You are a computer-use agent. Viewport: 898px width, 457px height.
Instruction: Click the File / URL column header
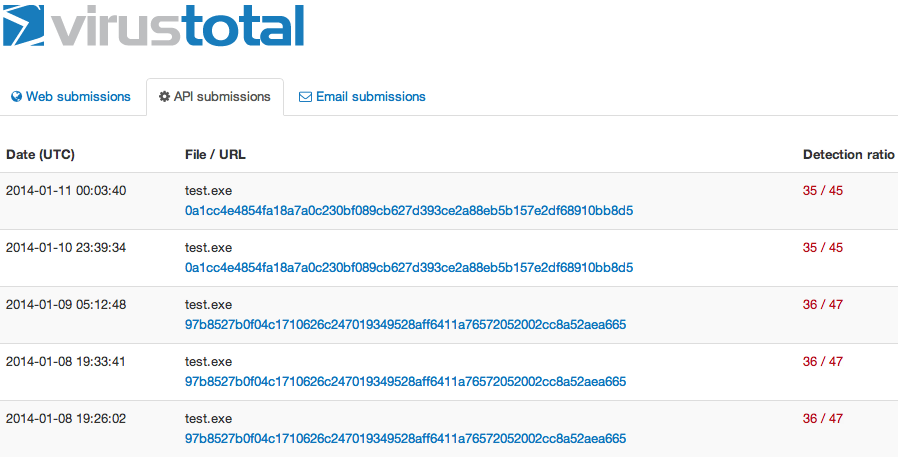tap(215, 155)
